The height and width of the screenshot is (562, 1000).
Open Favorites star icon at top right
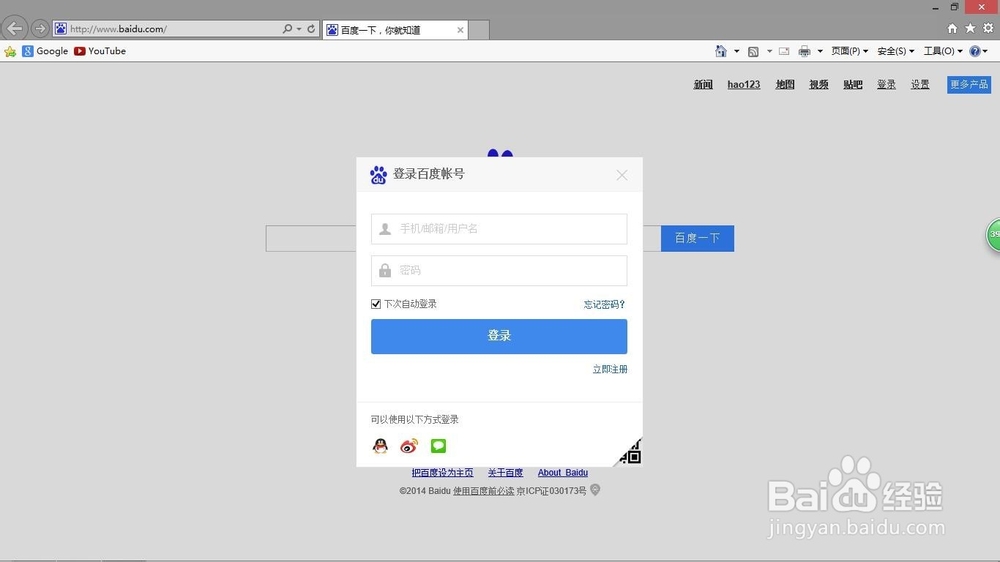[x=970, y=28]
